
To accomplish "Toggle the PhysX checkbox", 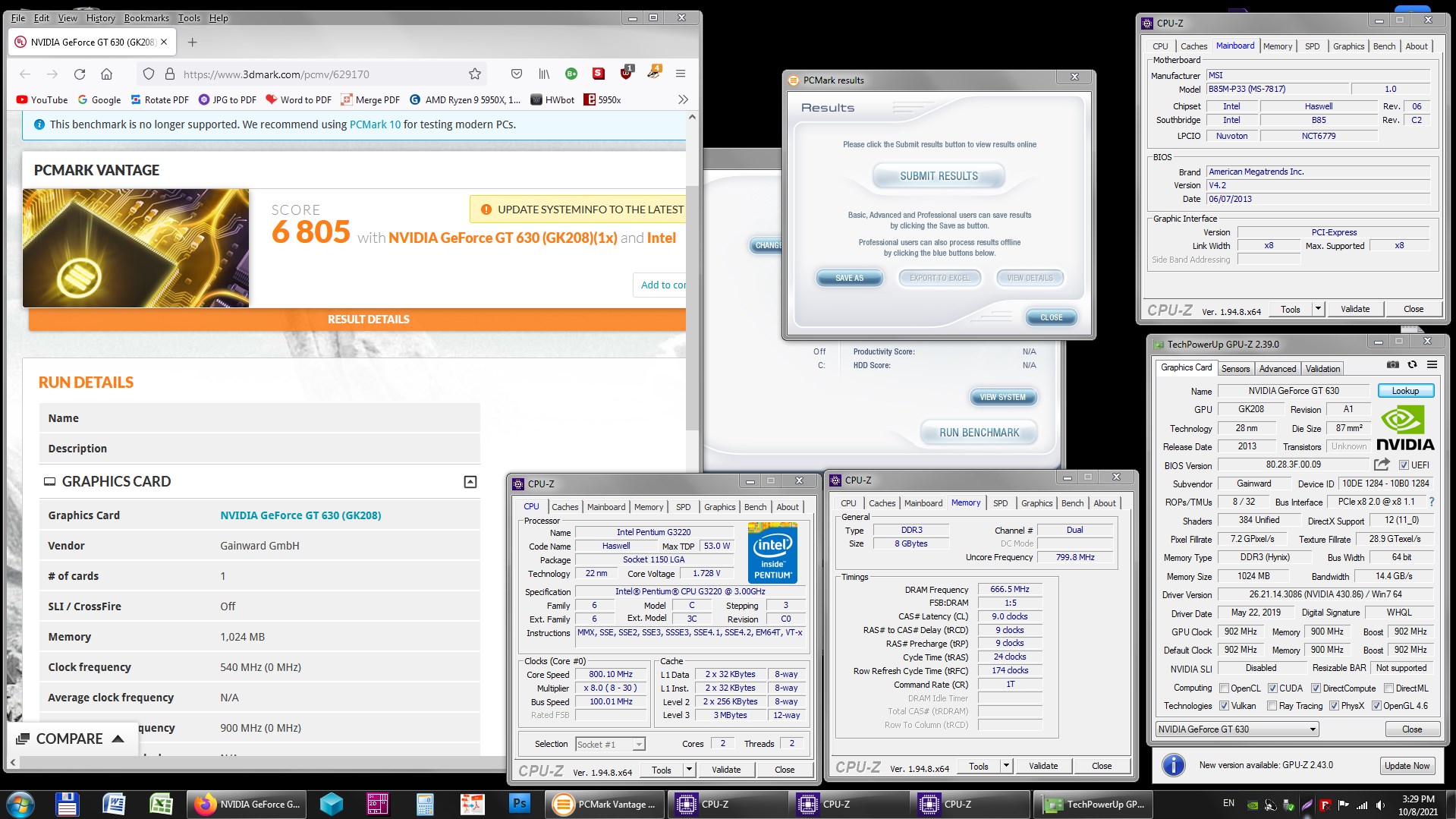I will (x=1334, y=706).
